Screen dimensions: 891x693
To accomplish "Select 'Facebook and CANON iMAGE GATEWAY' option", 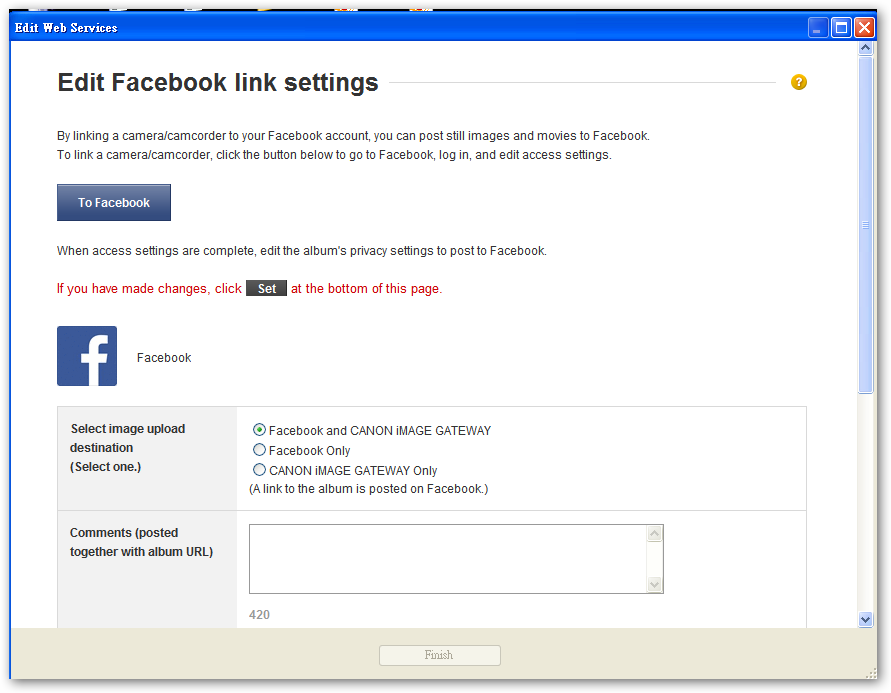I will pos(259,430).
